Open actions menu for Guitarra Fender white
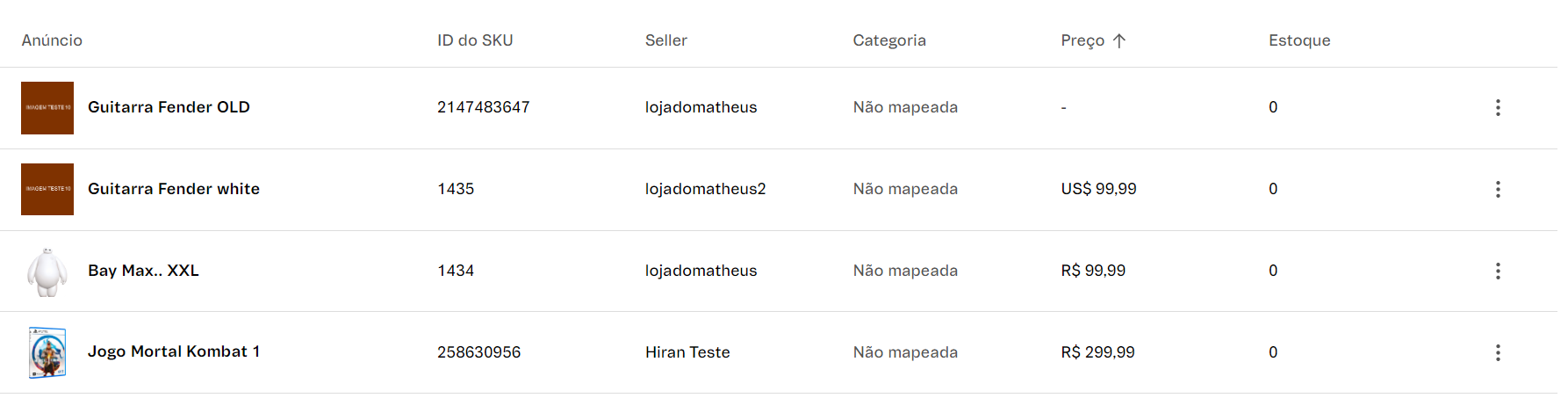Image resolution: width=1568 pixels, height=398 pixels. [x=1497, y=189]
